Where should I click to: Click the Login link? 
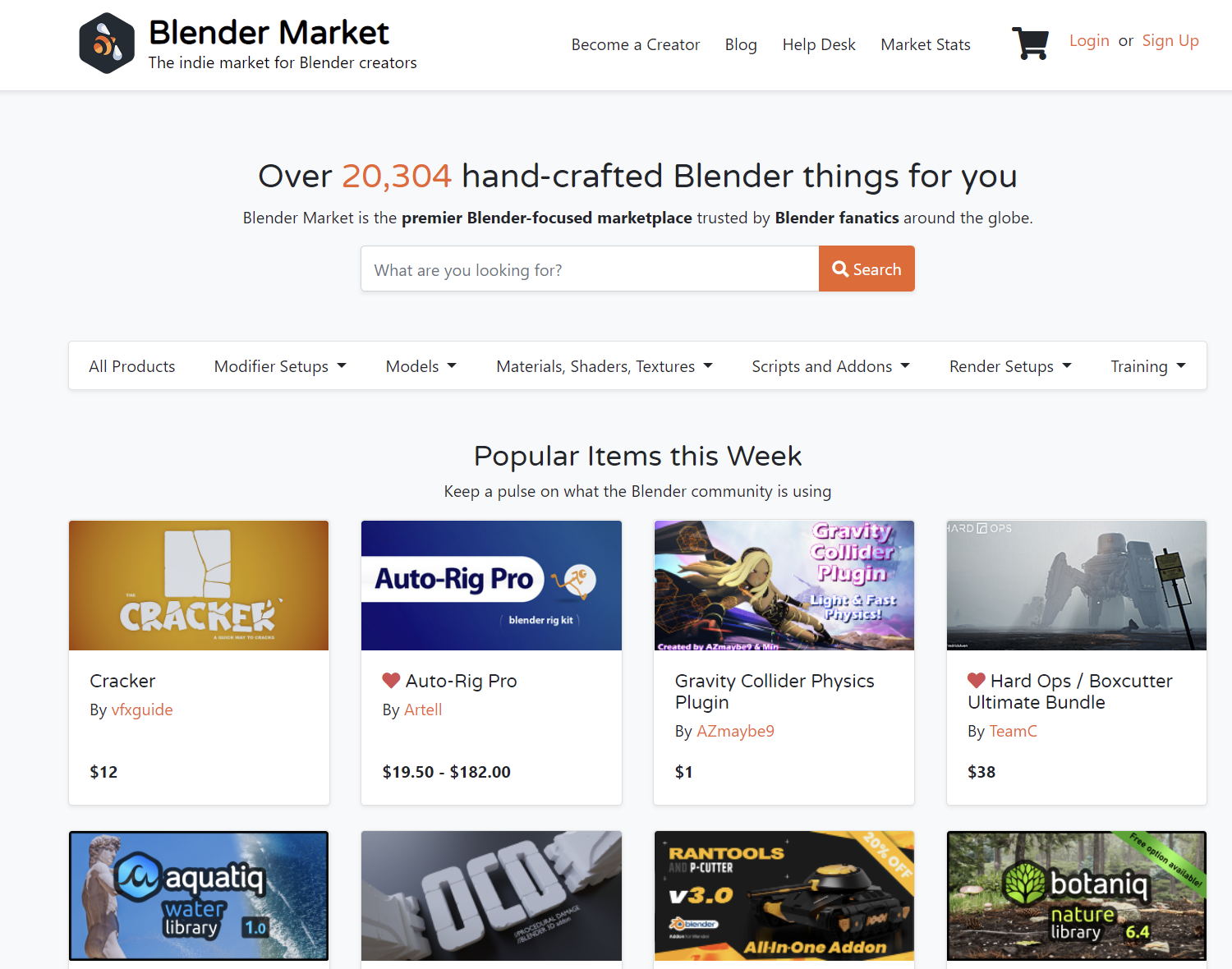pos(1089,40)
